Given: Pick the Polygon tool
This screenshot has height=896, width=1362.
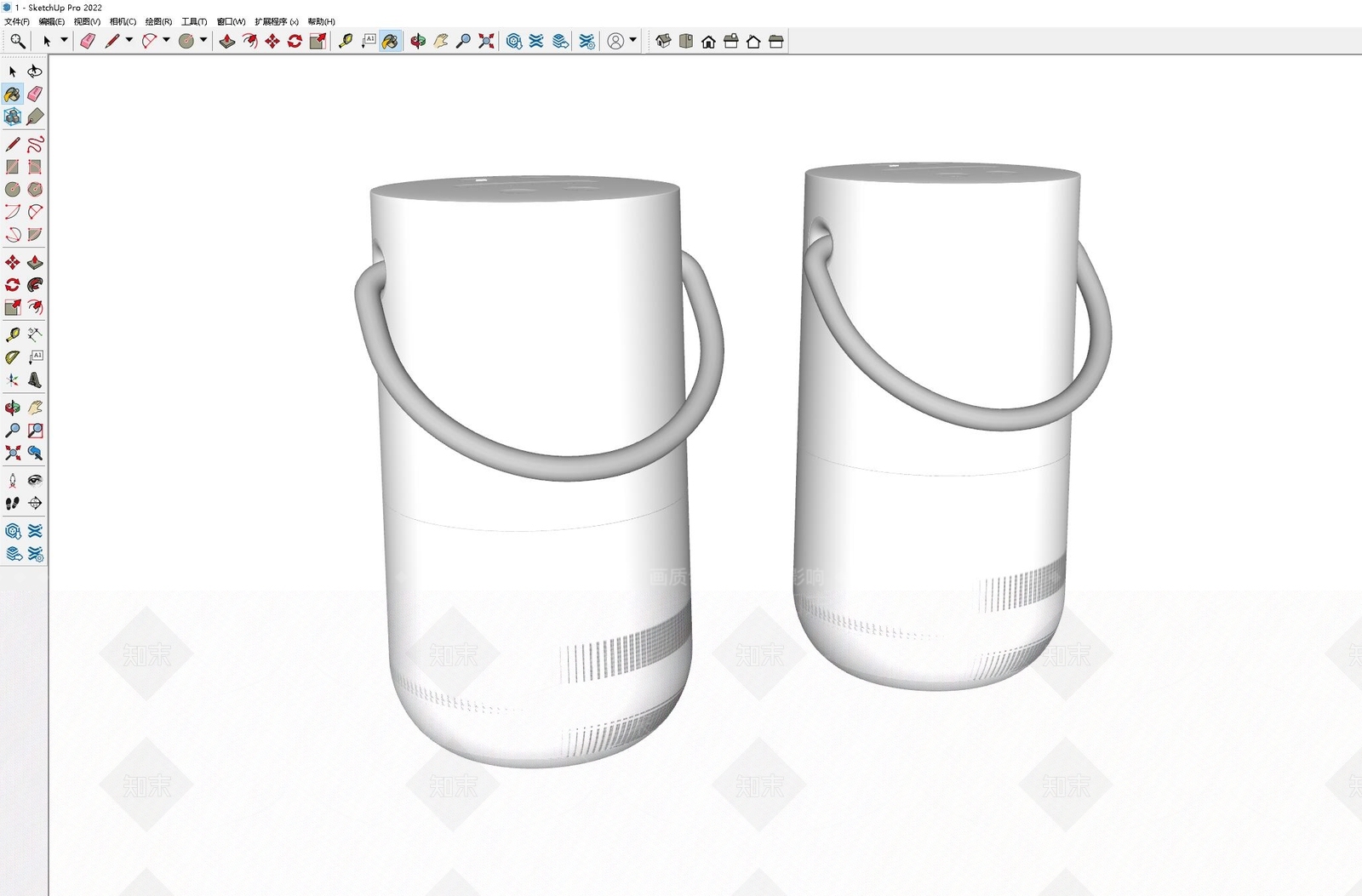Looking at the screenshot, I should point(35,189).
